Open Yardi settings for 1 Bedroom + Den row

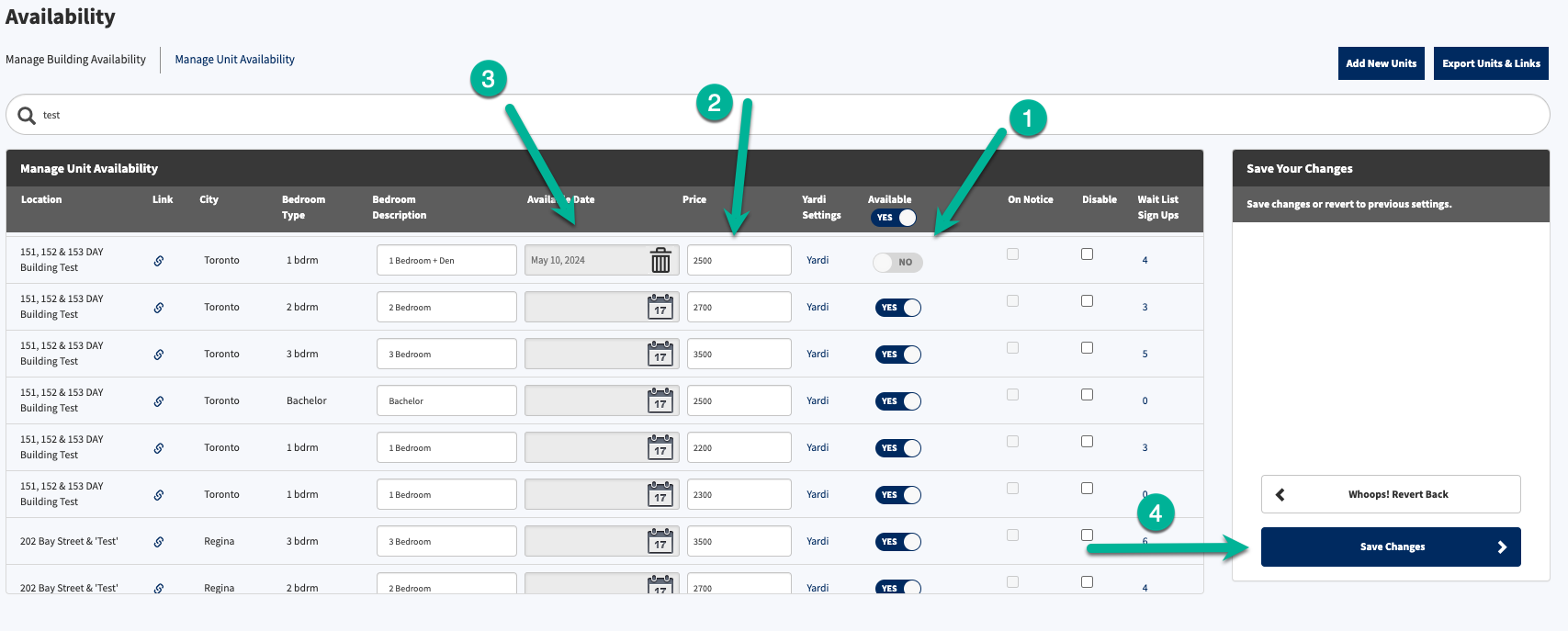(x=818, y=260)
